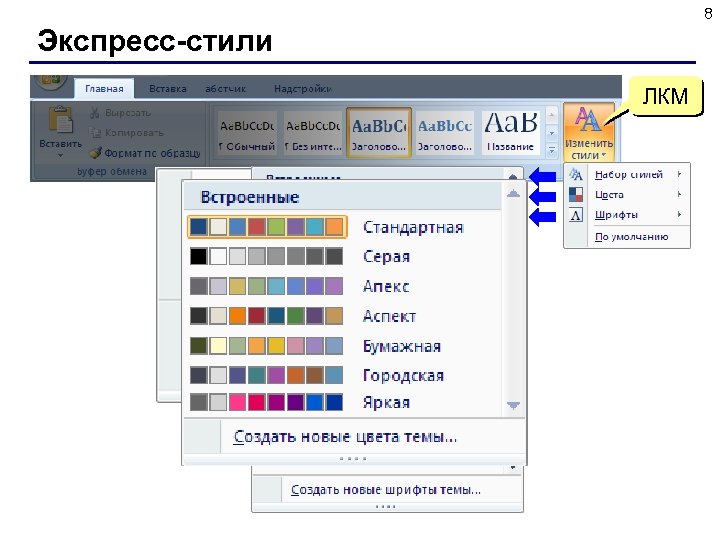Click the Аспект theme label
The width and height of the screenshot is (720, 540).
(389, 316)
